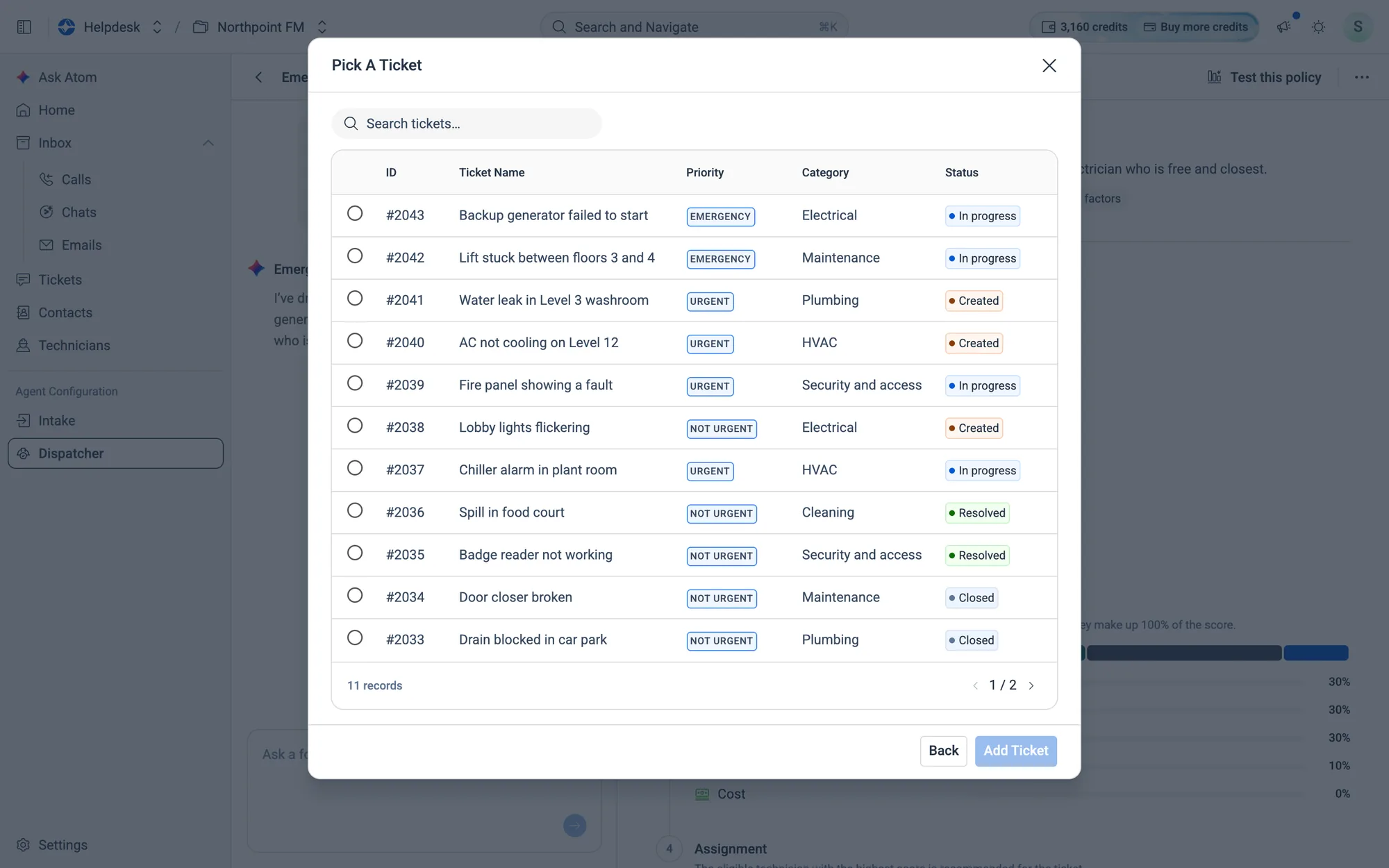This screenshot has width=1389, height=868.
Task: Select ticket #2036 Spill in food court radio
Action: coord(355,510)
